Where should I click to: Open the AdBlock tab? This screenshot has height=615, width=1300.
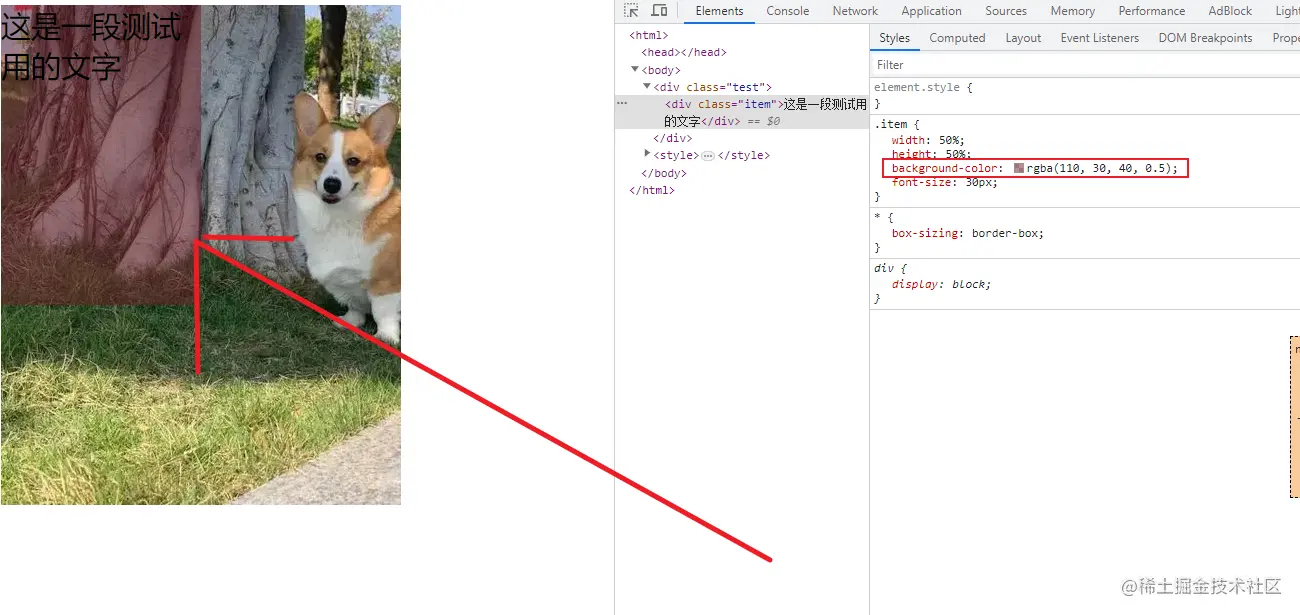pyautogui.click(x=1230, y=11)
